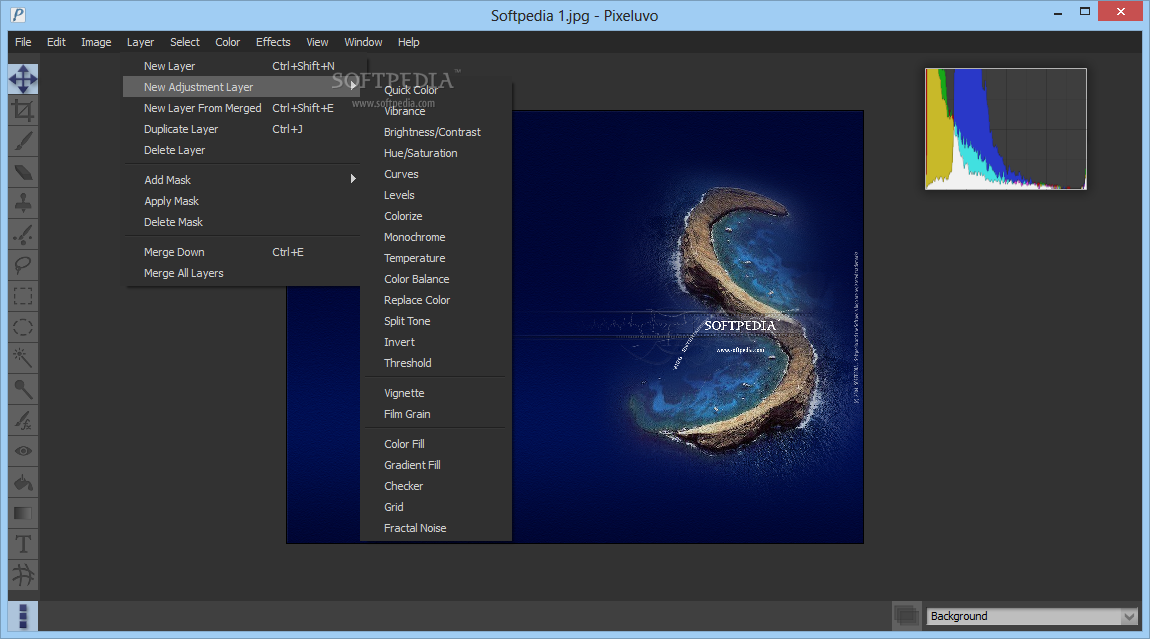This screenshot has width=1150, height=639.
Task: Select the Eraser tool
Action: [x=23, y=172]
